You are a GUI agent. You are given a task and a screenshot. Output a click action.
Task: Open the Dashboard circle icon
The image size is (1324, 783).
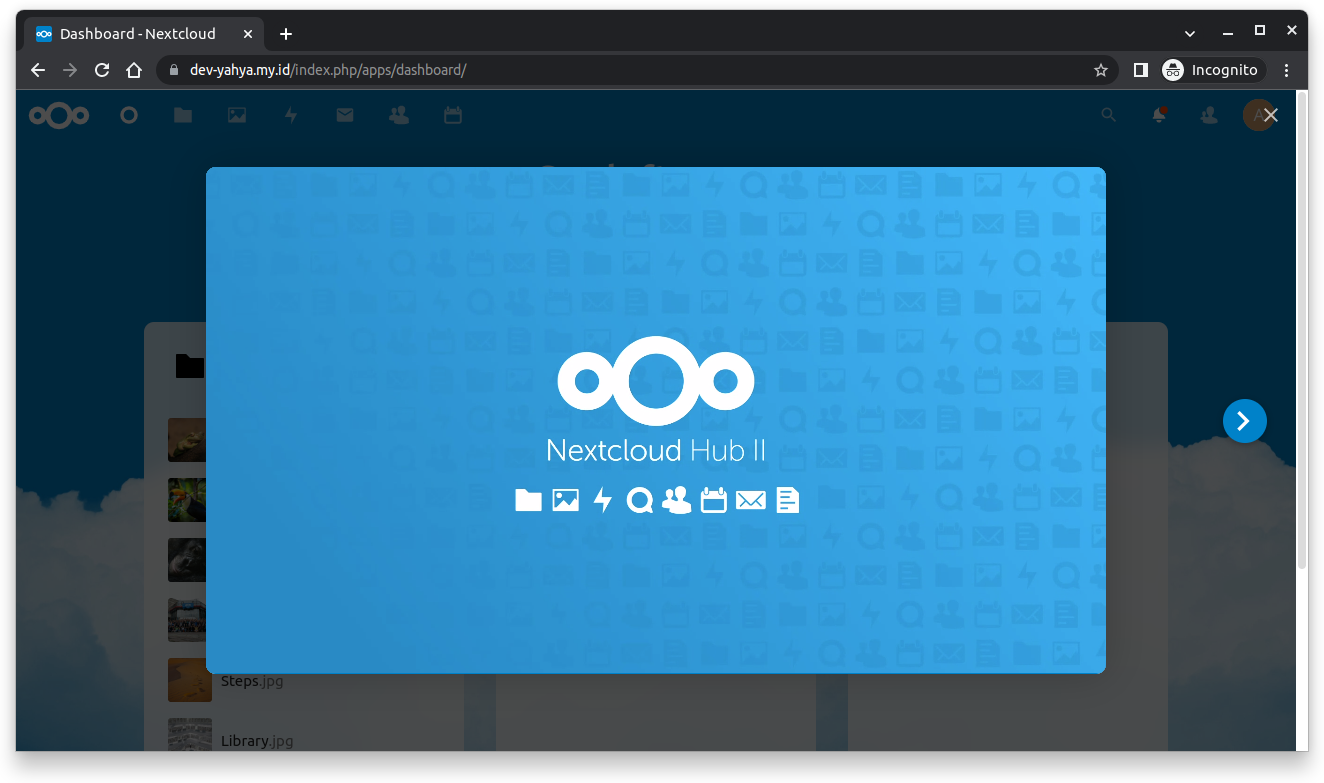point(129,116)
